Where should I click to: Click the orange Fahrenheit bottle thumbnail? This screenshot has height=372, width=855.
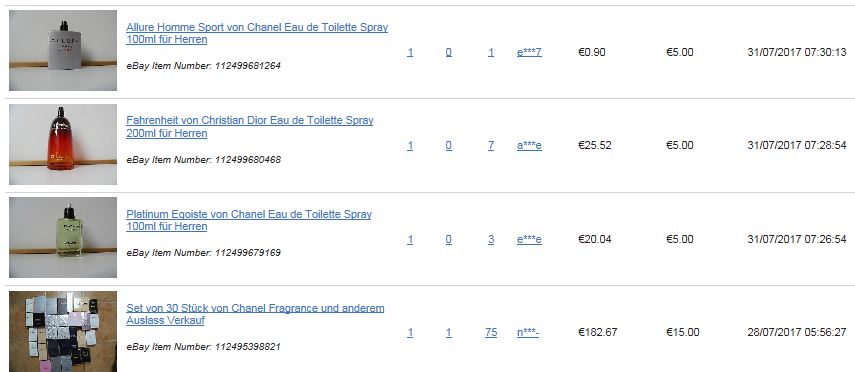[x=63, y=145]
